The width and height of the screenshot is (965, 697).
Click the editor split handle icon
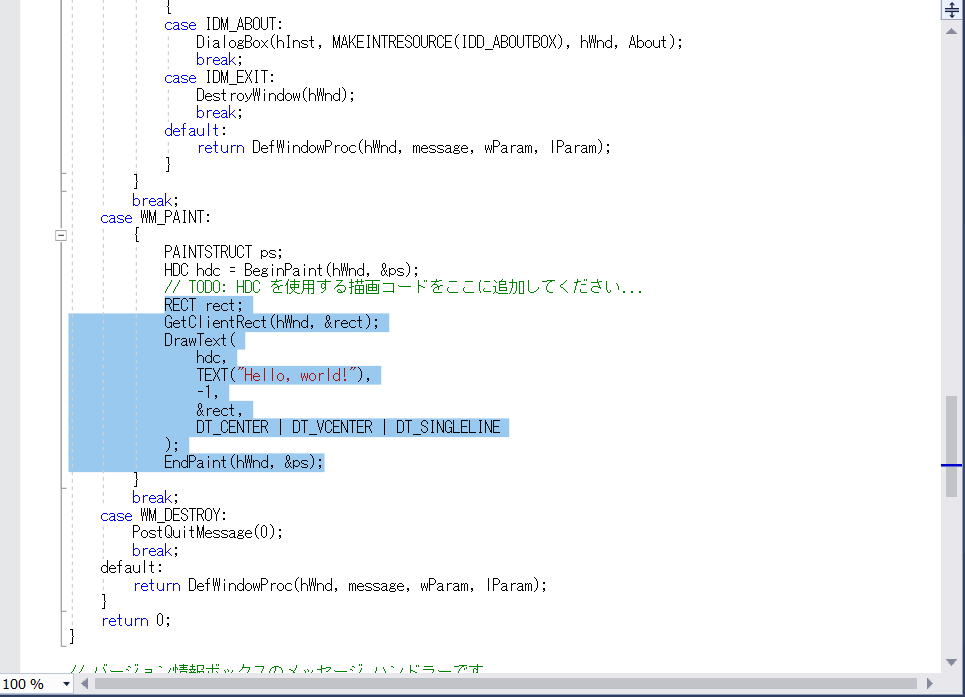pos(951,10)
